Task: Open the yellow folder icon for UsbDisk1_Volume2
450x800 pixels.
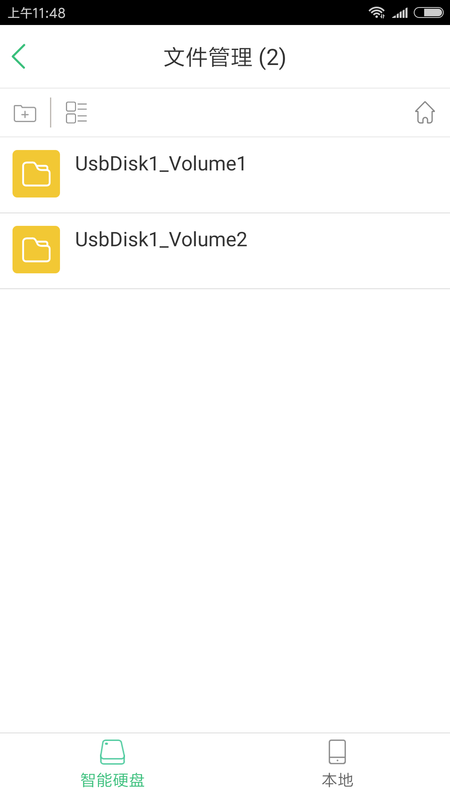Action: point(36,249)
